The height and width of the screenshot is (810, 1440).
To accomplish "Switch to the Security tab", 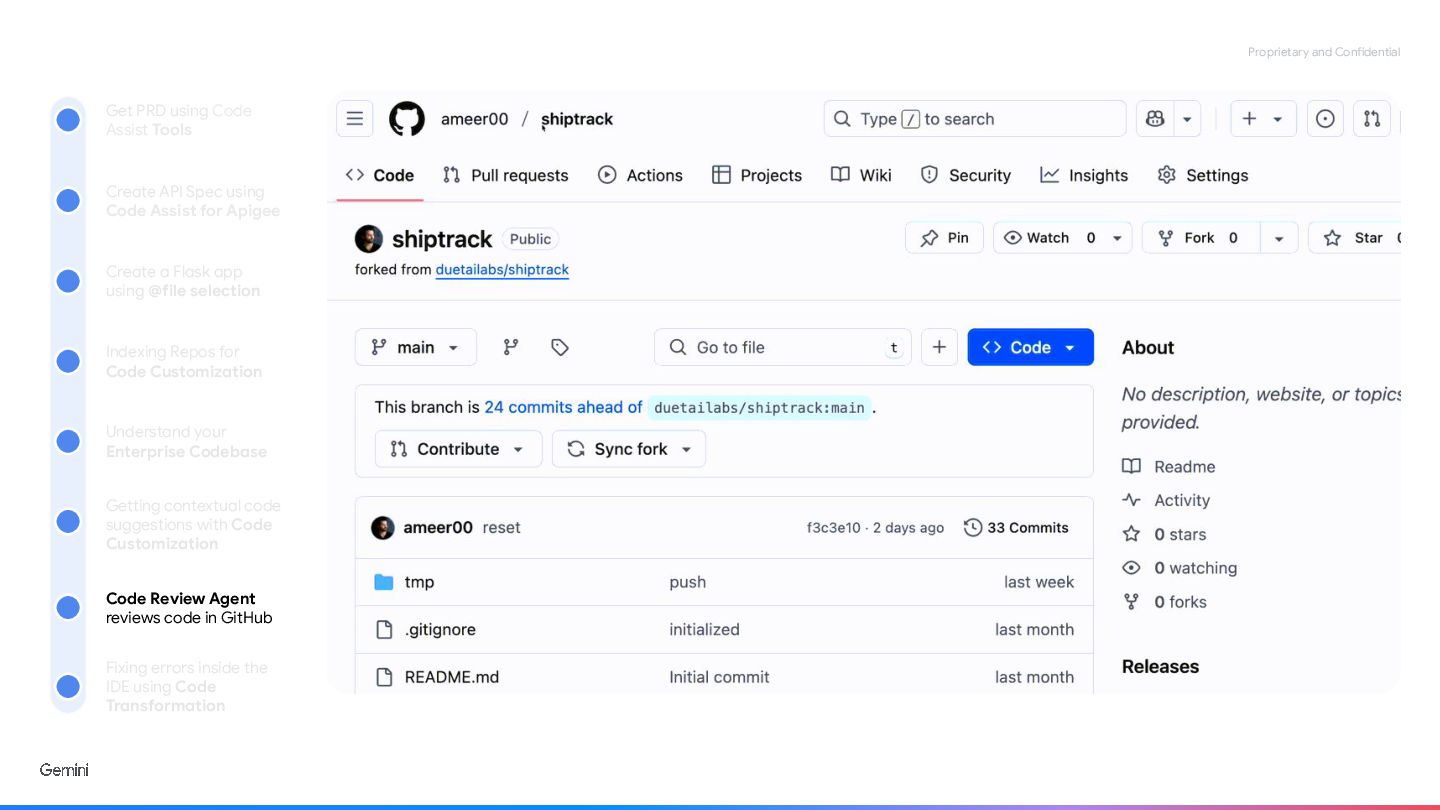I will coord(966,175).
